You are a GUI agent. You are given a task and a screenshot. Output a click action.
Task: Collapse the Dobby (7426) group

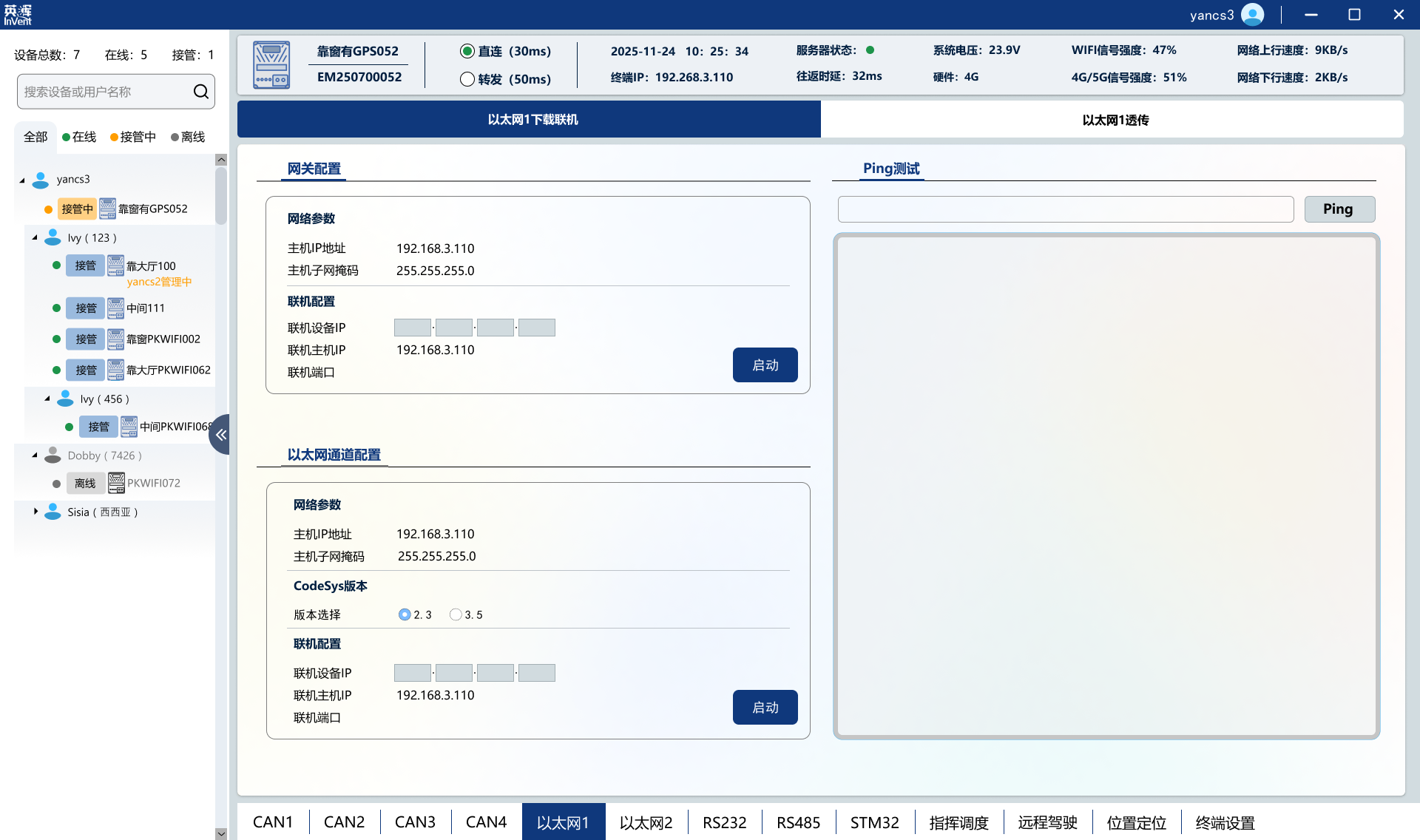(35, 455)
